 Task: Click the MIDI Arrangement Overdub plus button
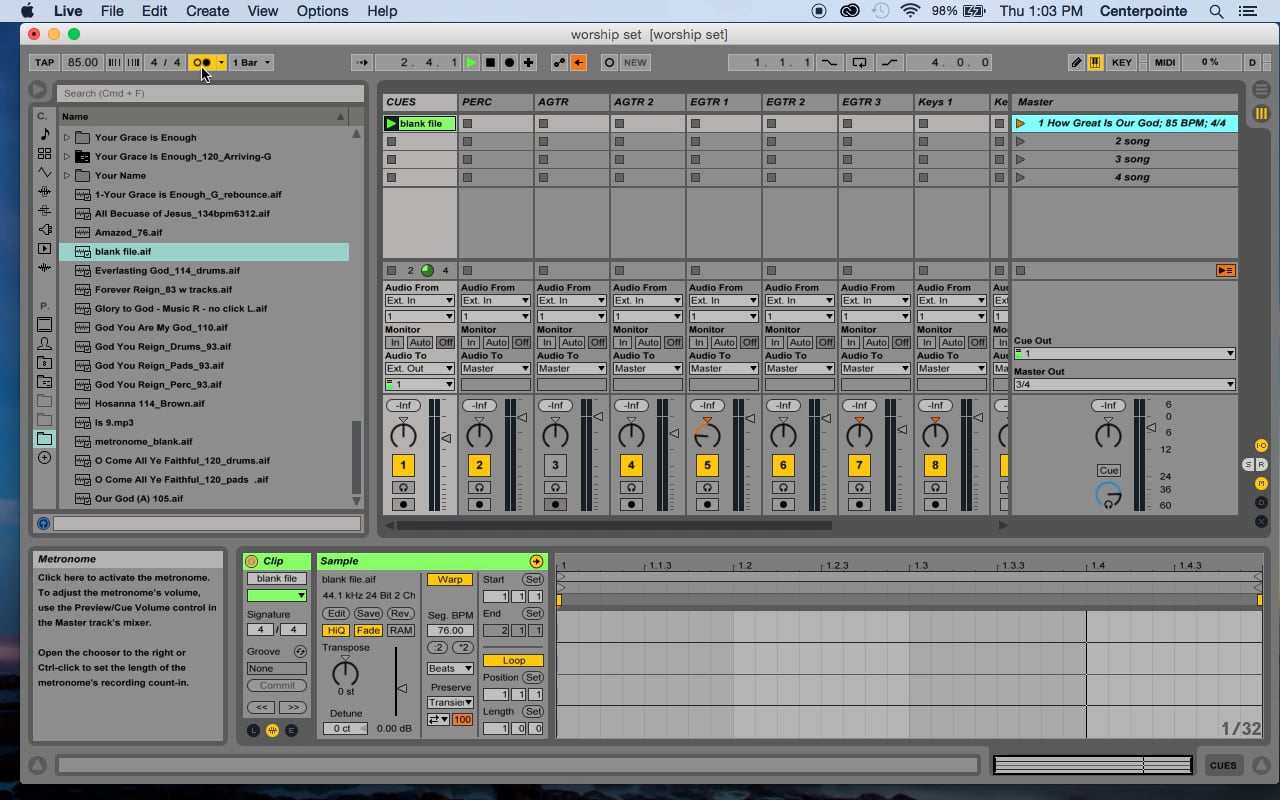coord(528,62)
